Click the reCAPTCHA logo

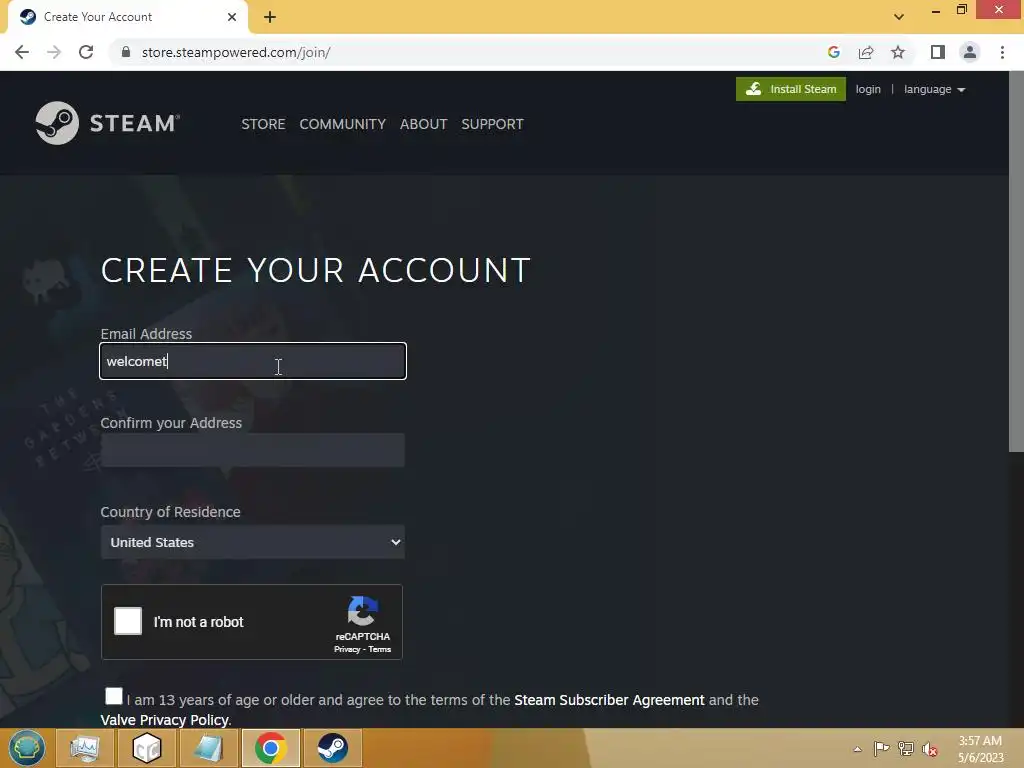click(362, 611)
